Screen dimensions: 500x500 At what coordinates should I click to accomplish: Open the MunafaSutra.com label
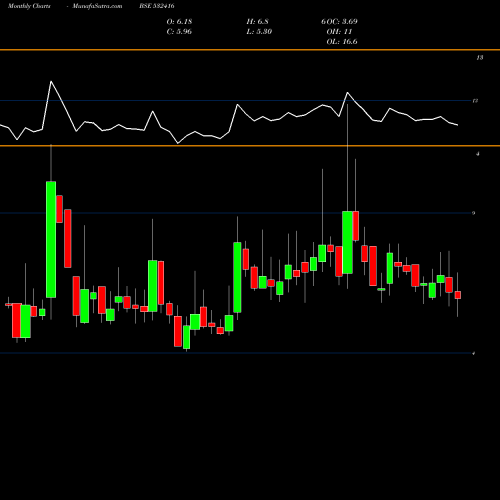point(97,6)
